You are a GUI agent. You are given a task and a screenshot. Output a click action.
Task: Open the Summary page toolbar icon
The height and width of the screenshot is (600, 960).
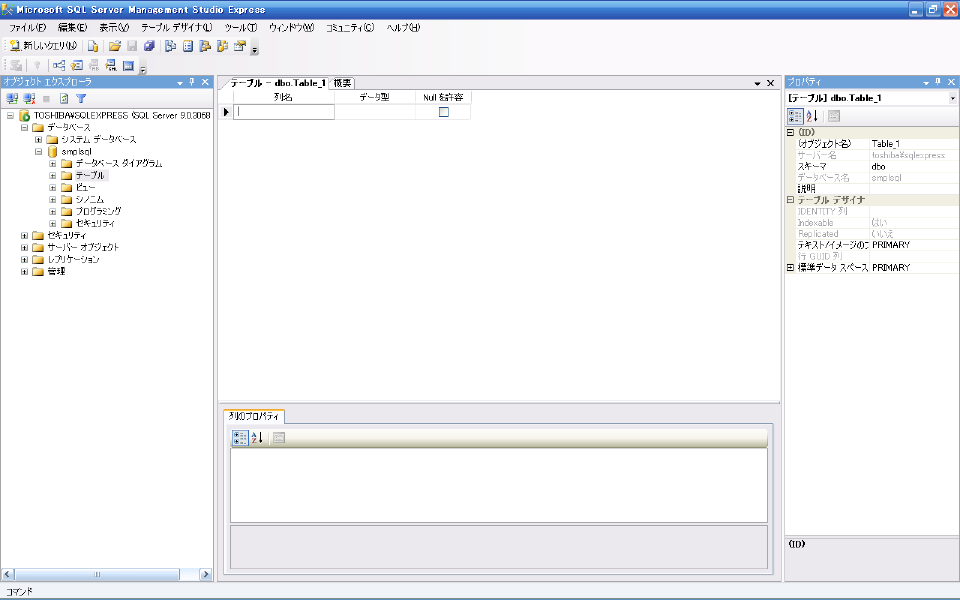(x=187, y=46)
